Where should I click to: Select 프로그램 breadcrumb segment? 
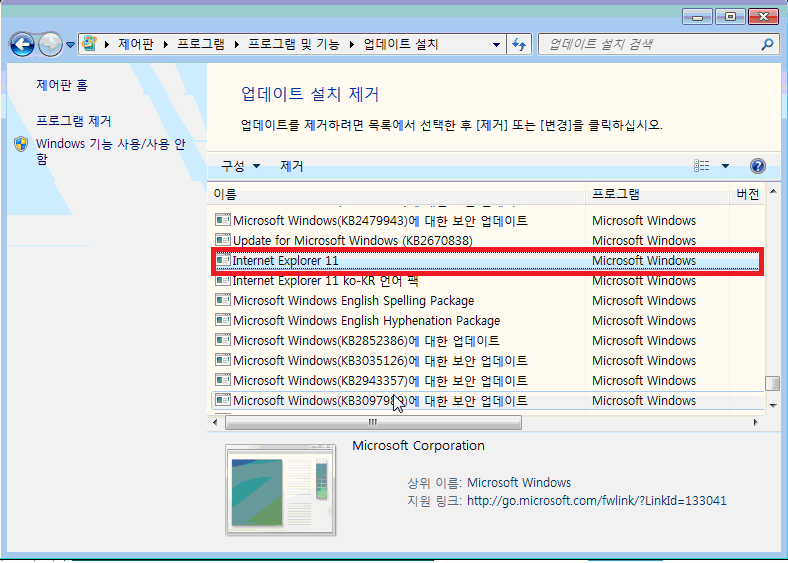click(201, 44)
